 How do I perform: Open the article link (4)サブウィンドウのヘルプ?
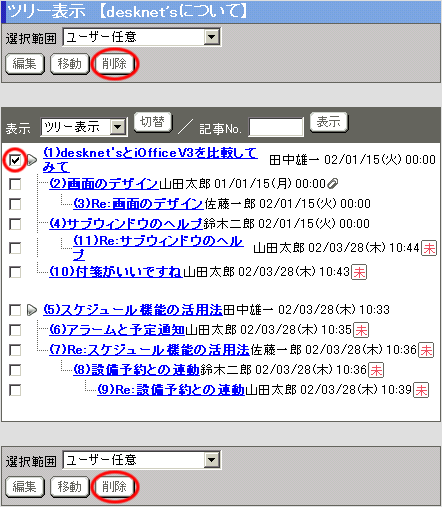pyautogui.click(x=126, y=223)
